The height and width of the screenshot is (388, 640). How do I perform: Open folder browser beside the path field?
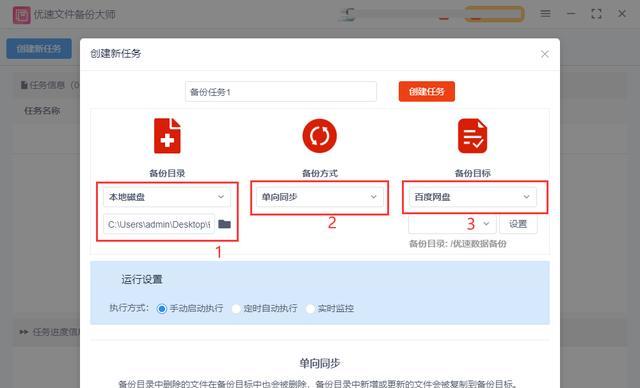point(224,224)
